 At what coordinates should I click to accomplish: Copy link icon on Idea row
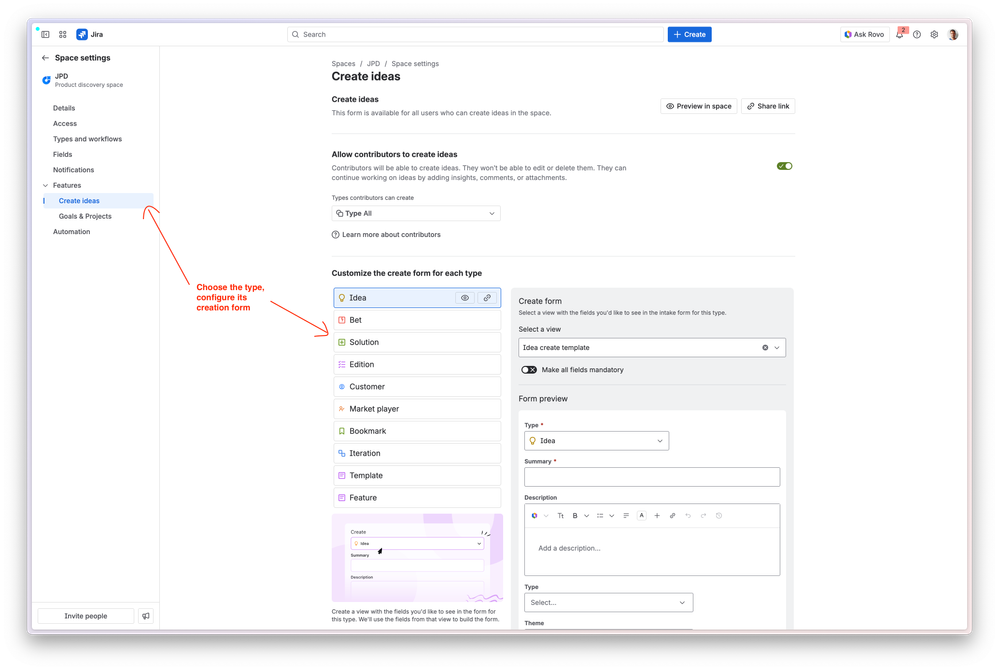click(487, 298)
